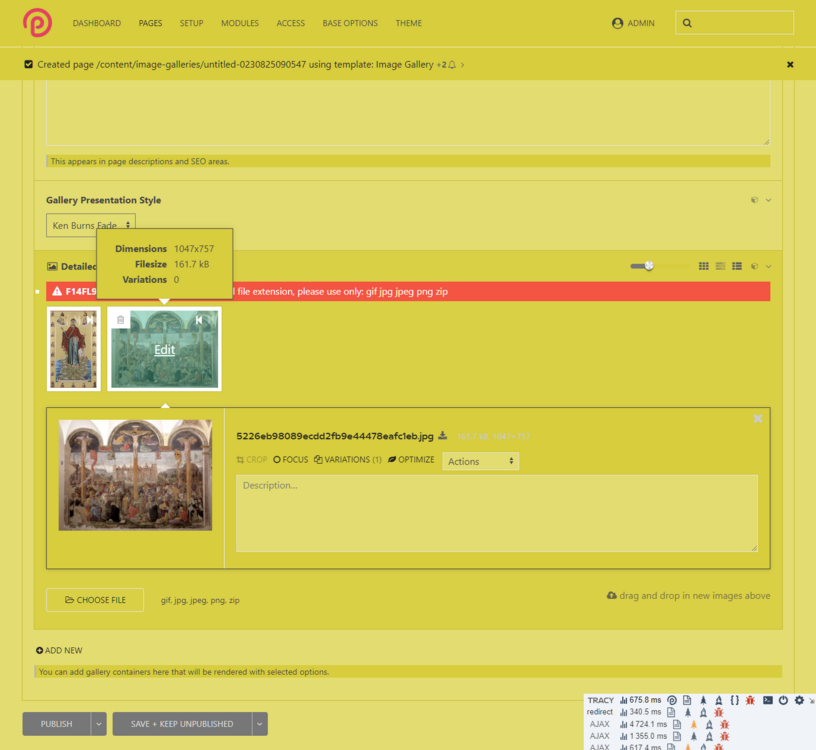
Task: Click the OPTIMIZE icon for the image
Action: click(416, 459)
